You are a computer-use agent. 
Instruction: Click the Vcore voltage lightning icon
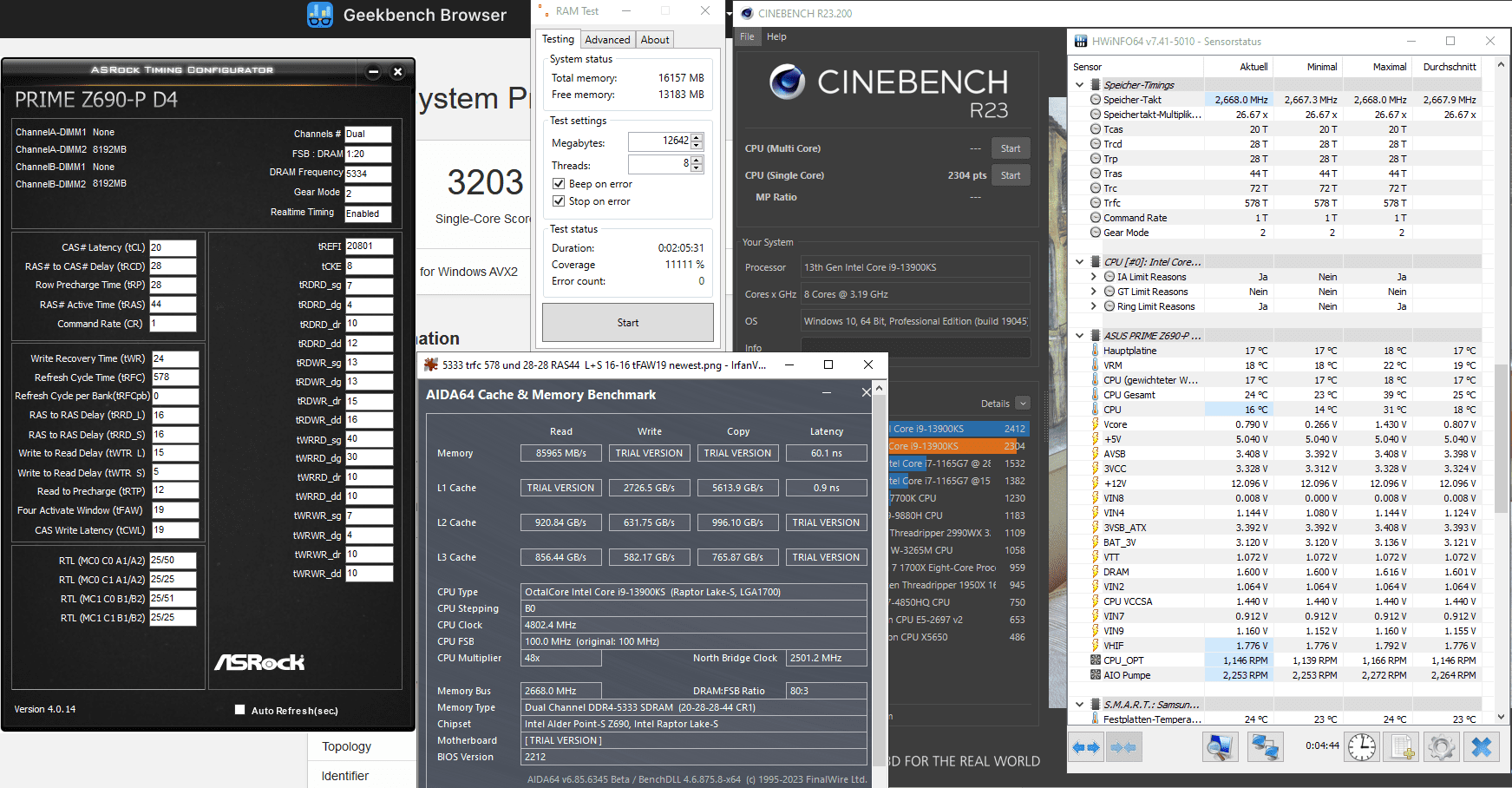[1096, 424]
